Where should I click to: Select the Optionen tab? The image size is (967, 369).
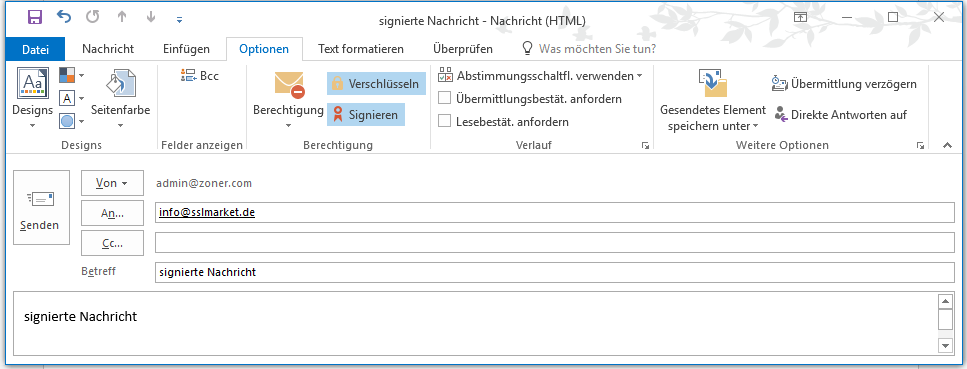click(x=264, y=49)
